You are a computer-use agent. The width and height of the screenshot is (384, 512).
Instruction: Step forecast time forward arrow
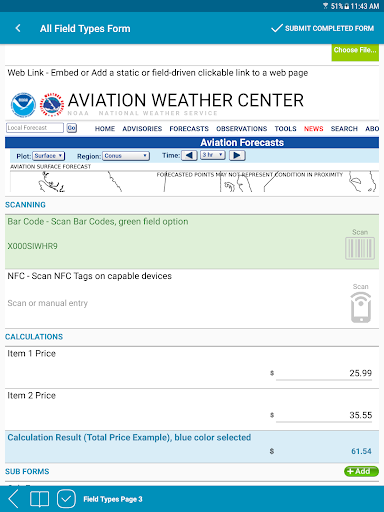pos(237,155)
